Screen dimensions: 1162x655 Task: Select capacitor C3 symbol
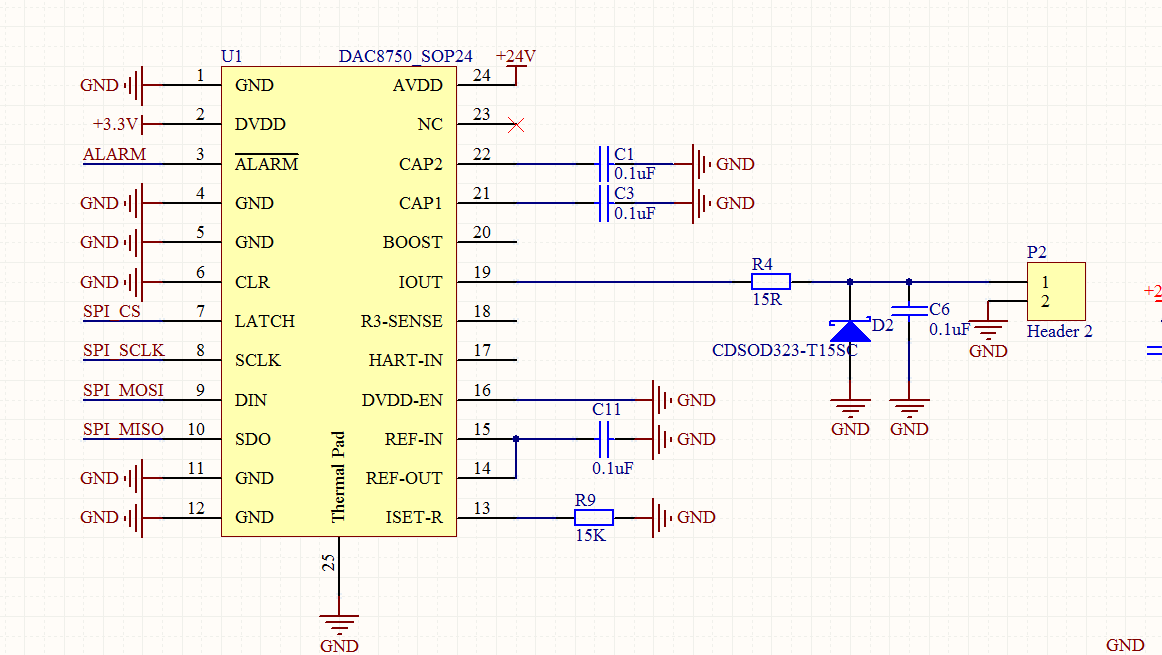point(603,203)
